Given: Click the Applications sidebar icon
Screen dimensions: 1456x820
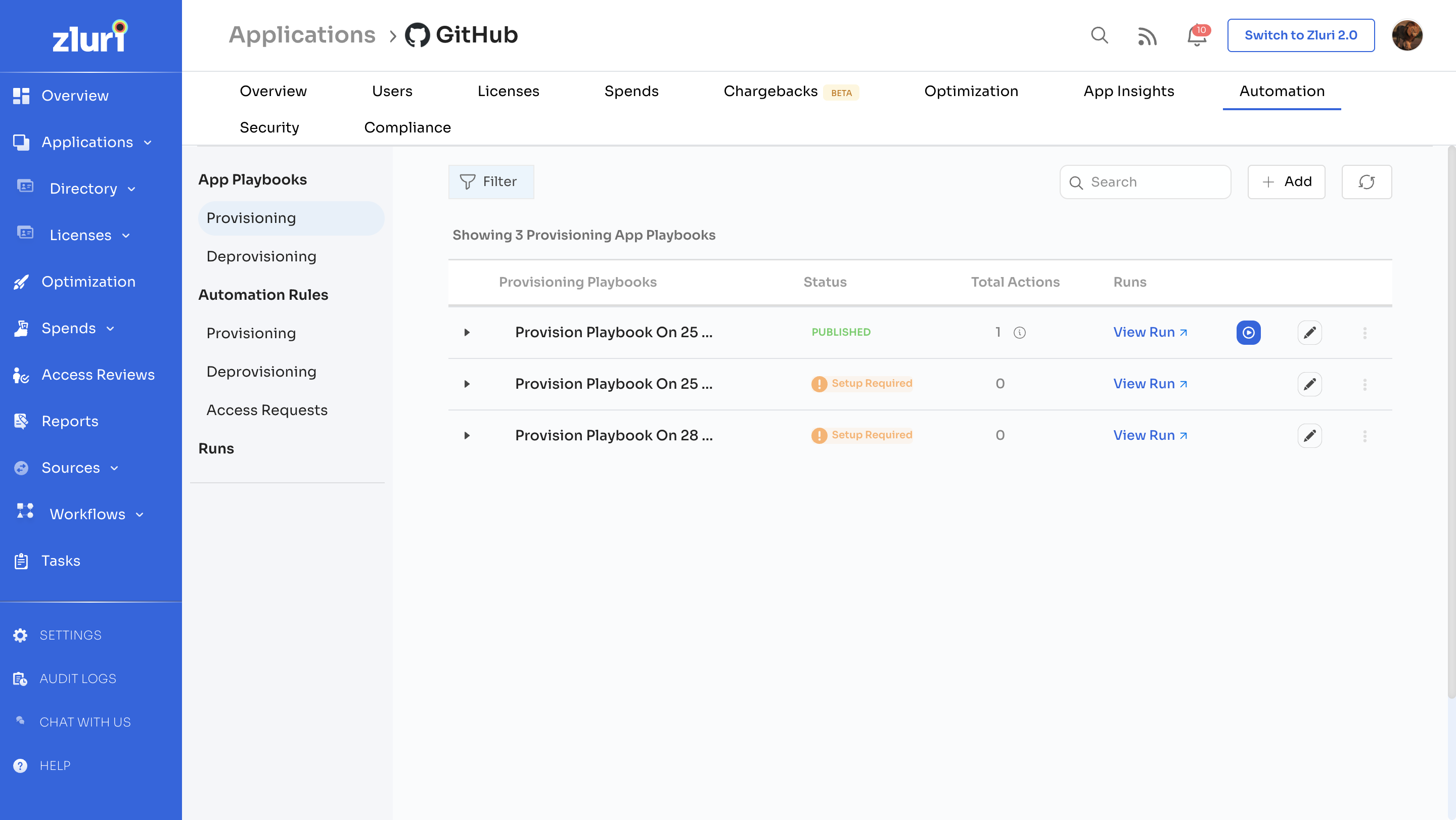Looking at the screenshot, I should point(21,142).
